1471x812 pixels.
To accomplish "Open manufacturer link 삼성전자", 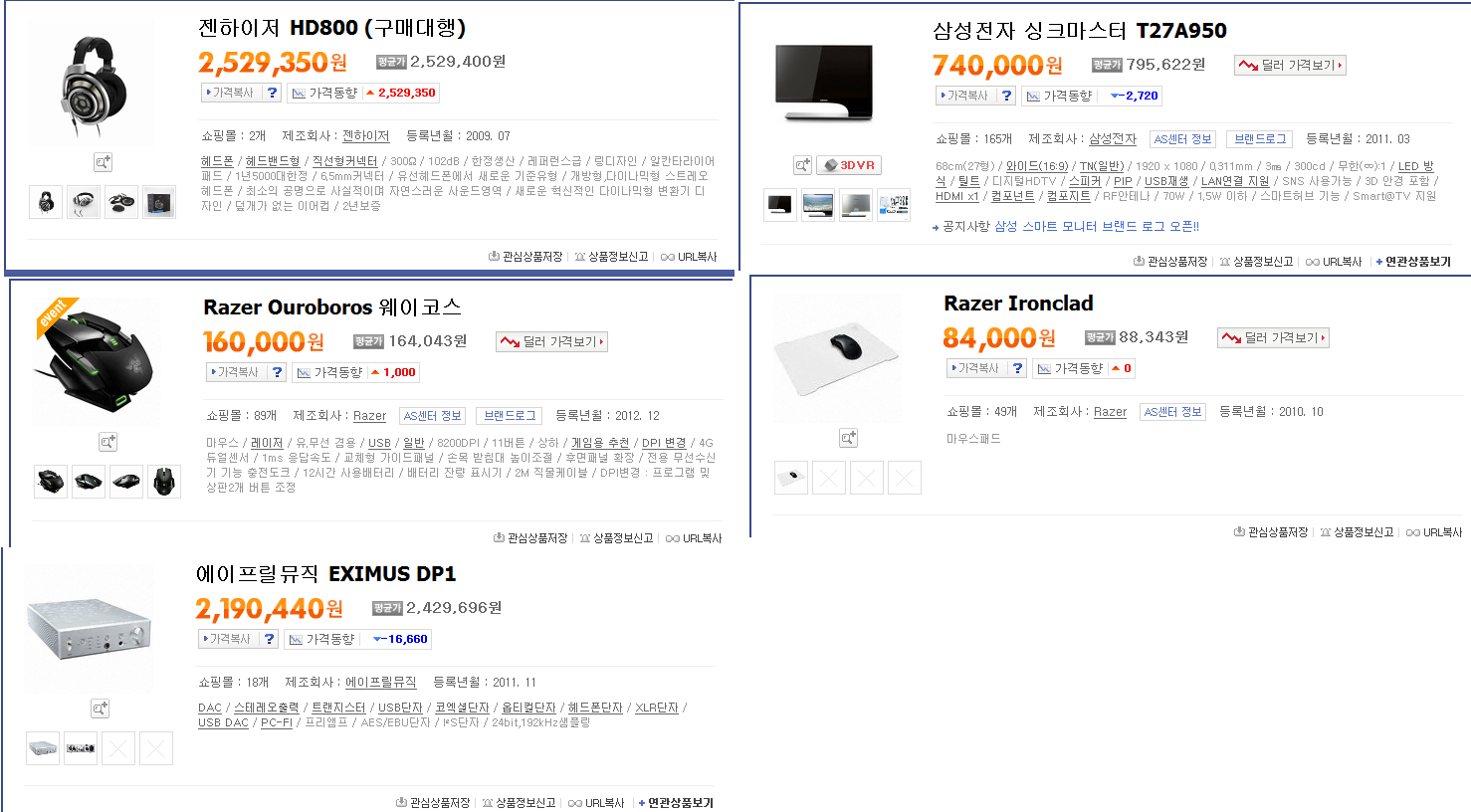I will click(1113, 139).
